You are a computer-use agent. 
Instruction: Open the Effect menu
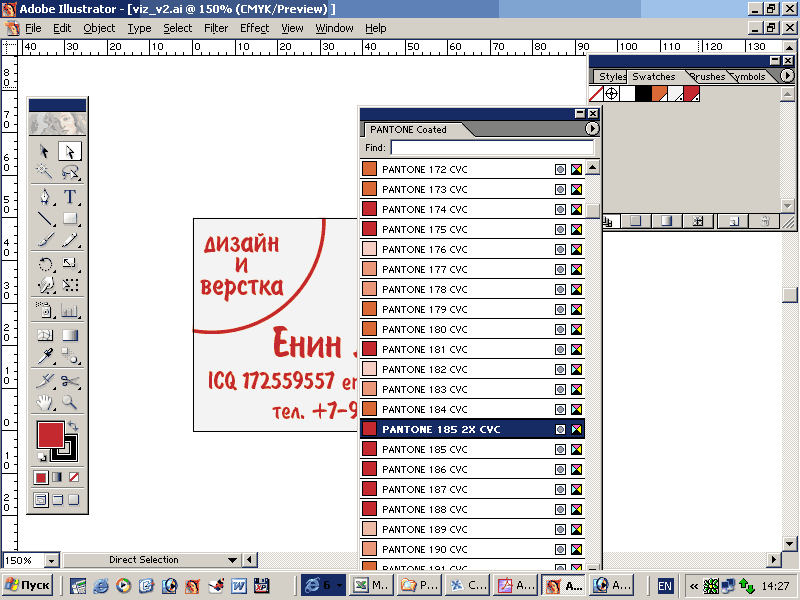(254, 28)
